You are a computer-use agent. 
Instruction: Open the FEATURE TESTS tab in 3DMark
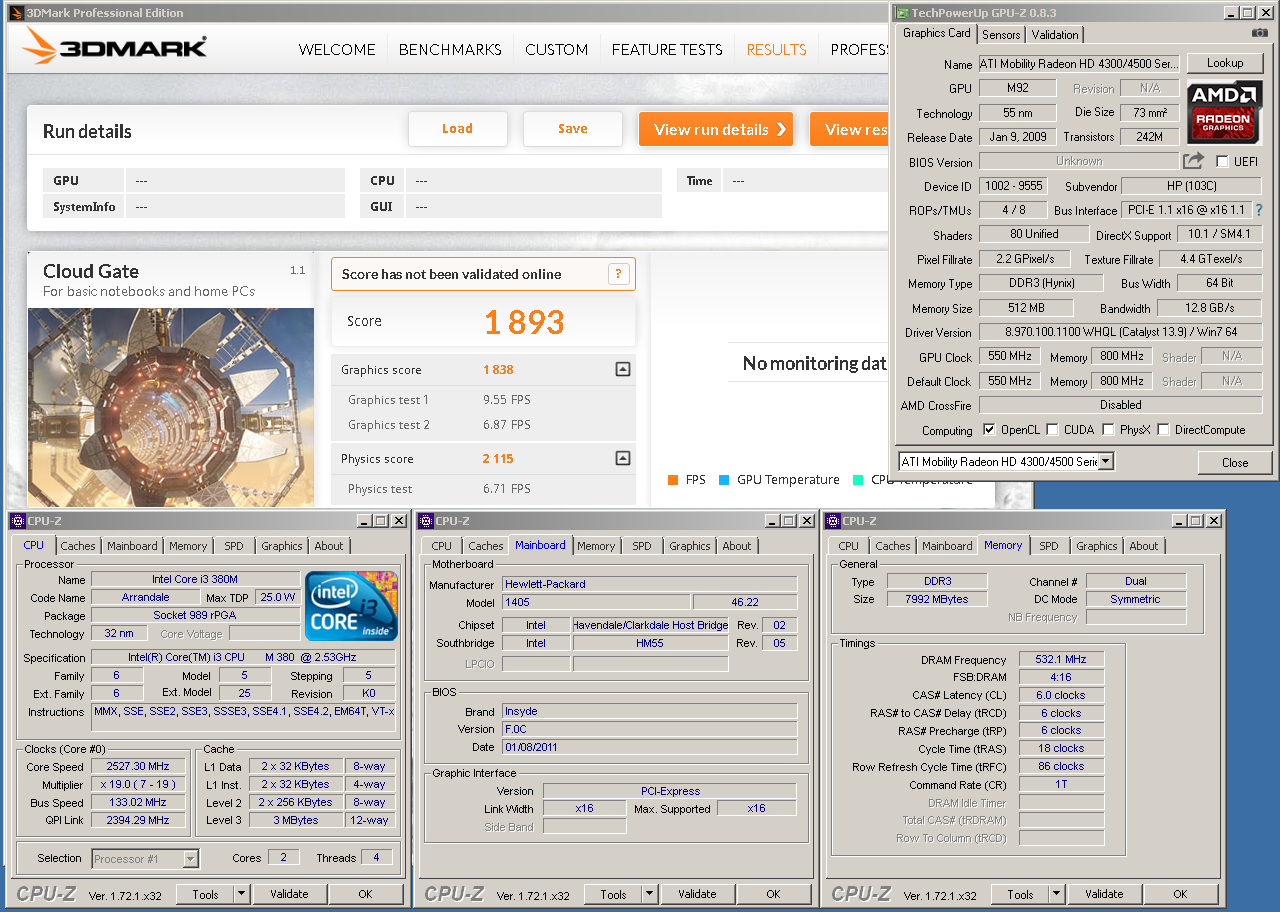[667, 49]
